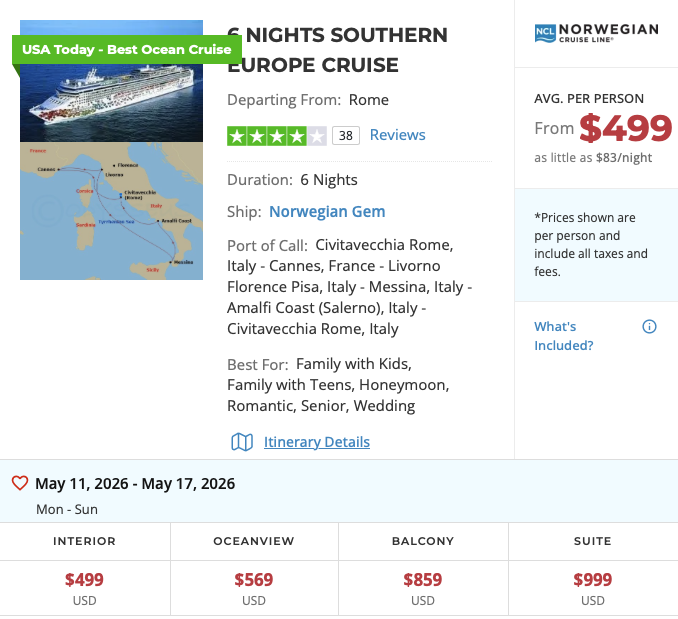Choose the Suite $999 cabin price
Screen dimensions: 678x619
(x=593, y=579)
